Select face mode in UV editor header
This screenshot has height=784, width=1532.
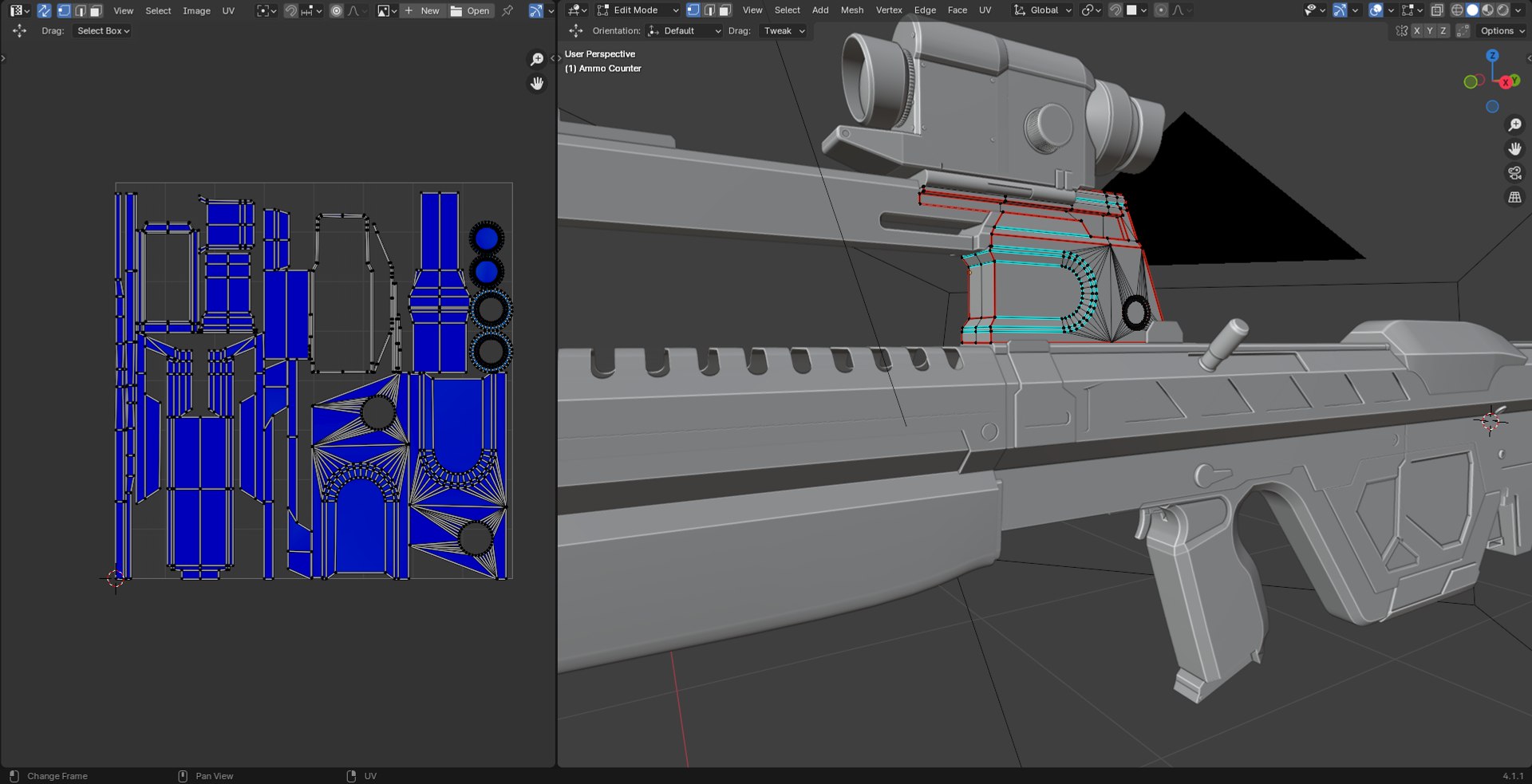pos(96,10)
